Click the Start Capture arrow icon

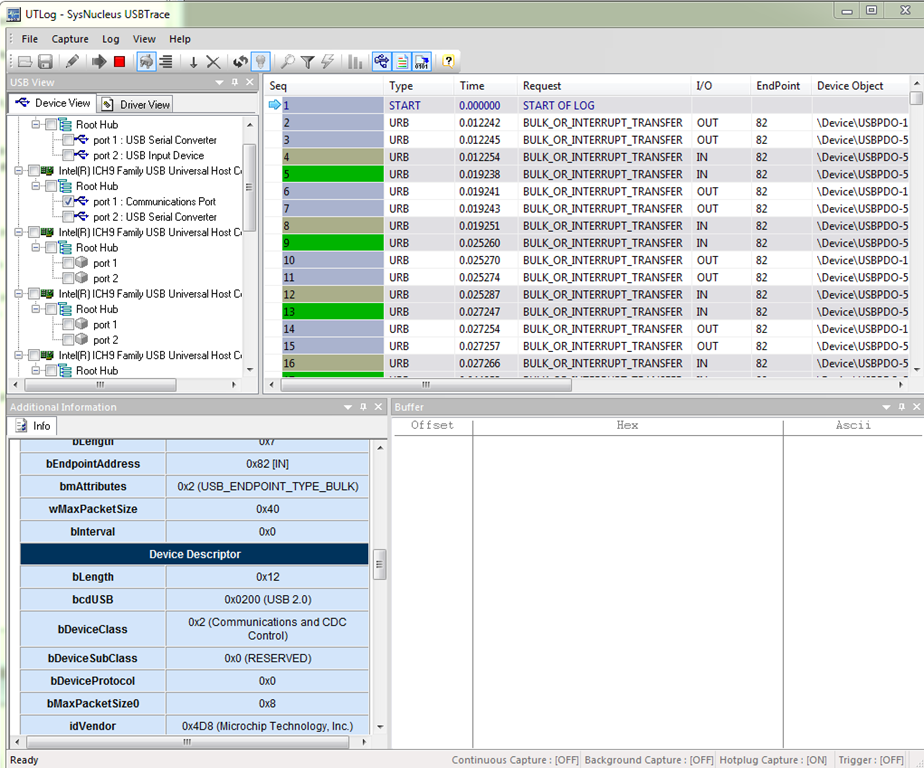99,62
